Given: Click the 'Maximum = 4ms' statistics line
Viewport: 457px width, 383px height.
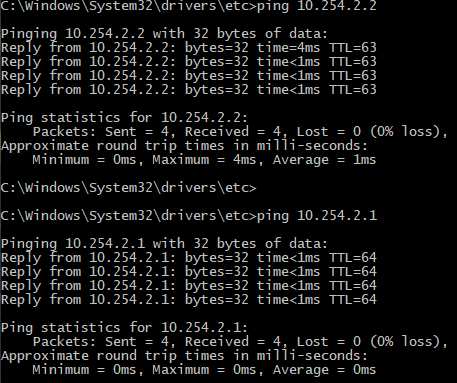Looking at the screenshot, I should 204,160.
